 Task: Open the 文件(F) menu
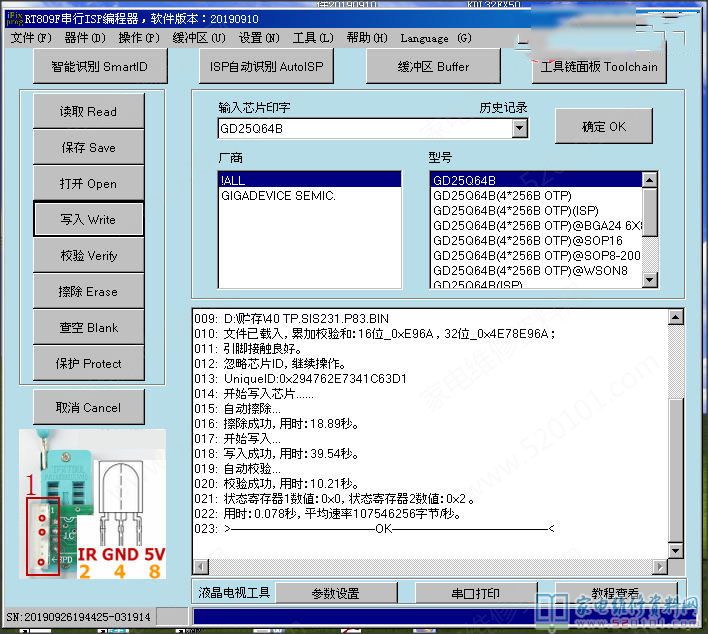pyautogui.click(x=31, y=38)
